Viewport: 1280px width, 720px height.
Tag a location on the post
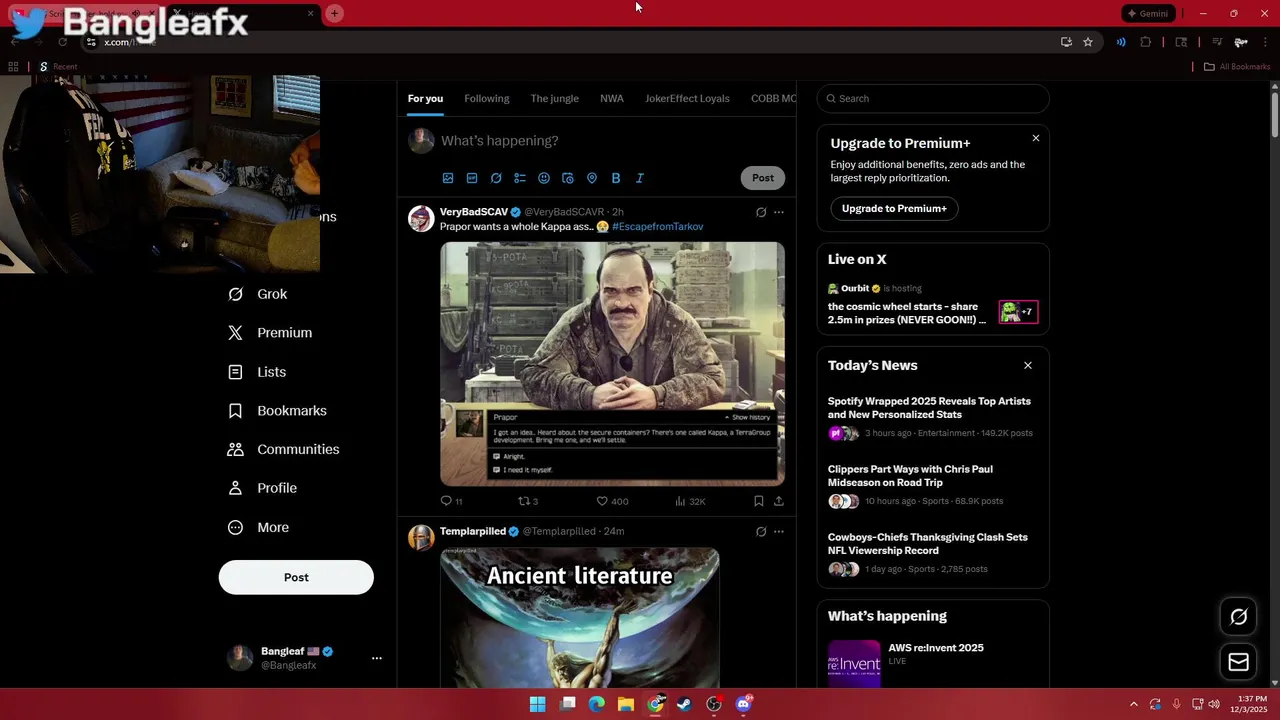(x=592, y=178)
